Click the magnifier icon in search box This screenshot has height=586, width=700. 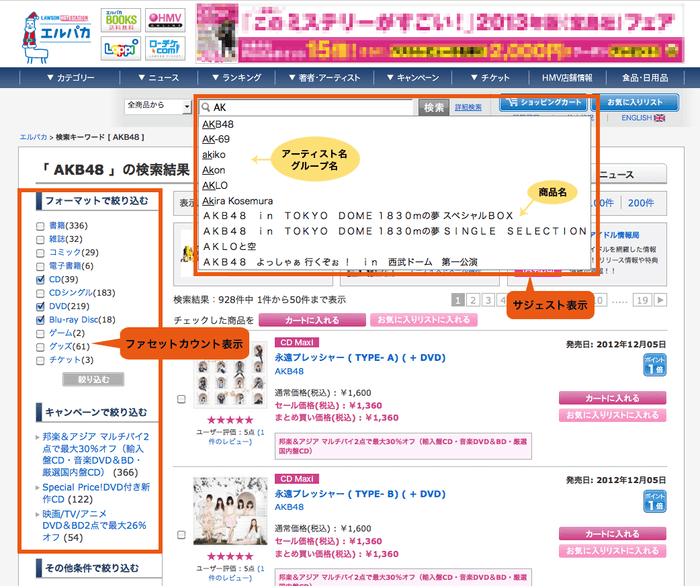[206, 107]
